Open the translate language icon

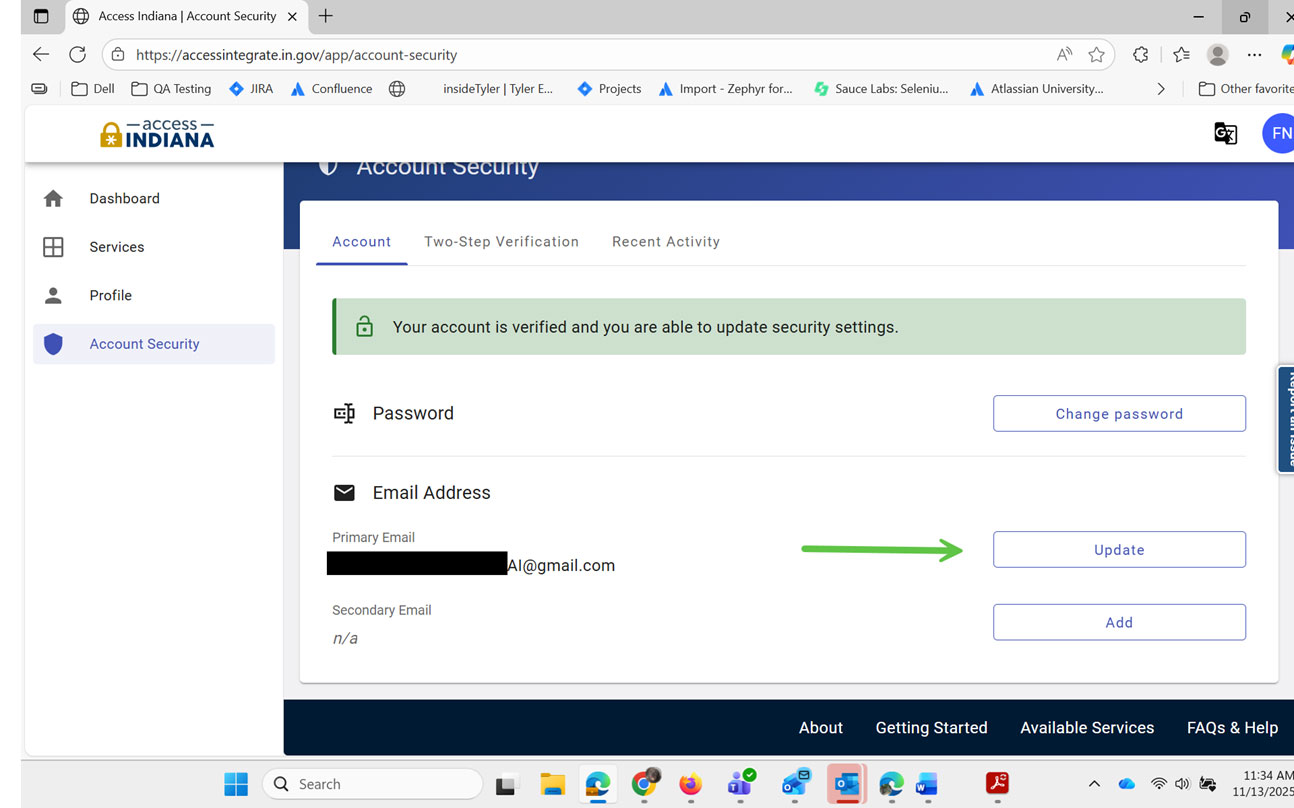[1225, 134]
